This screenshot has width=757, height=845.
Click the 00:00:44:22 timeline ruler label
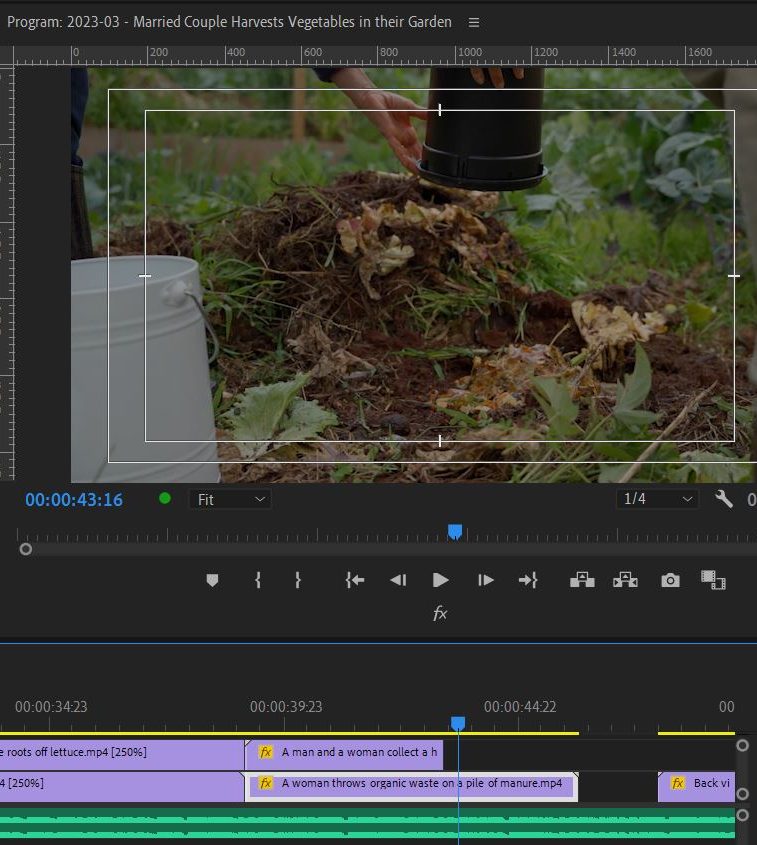pos(520,707)
